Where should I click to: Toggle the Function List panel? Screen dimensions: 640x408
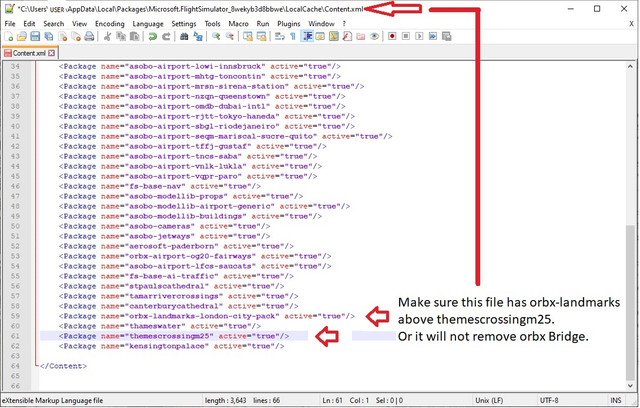[347, 37]
